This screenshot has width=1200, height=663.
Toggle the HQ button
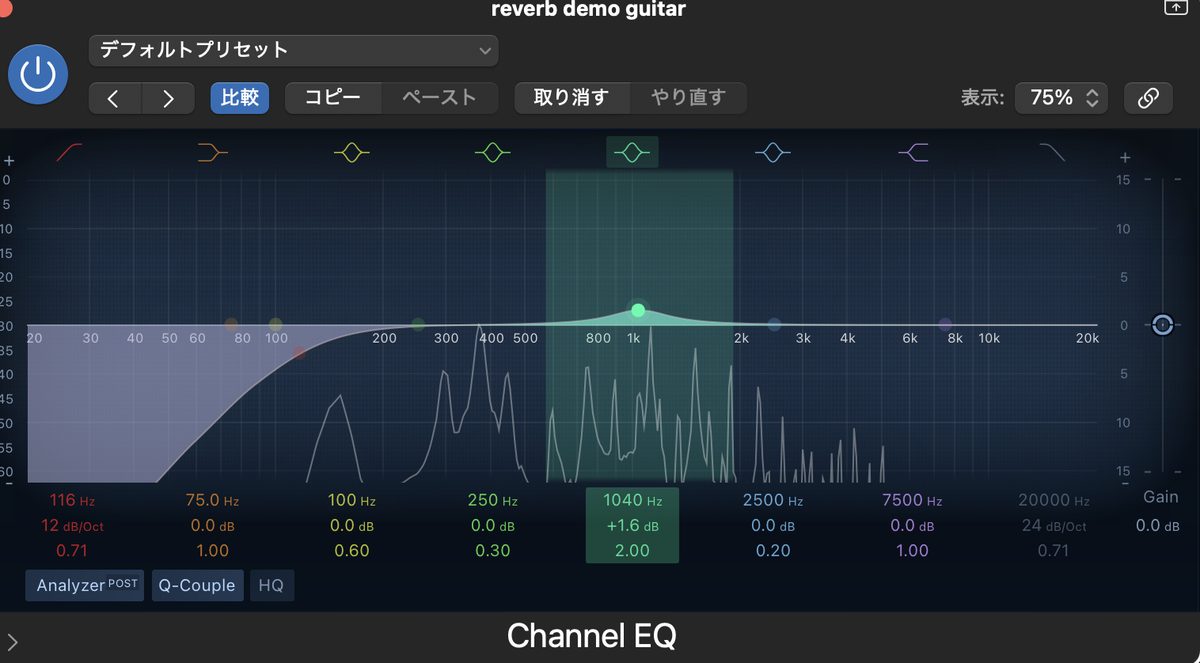point(271,586)
